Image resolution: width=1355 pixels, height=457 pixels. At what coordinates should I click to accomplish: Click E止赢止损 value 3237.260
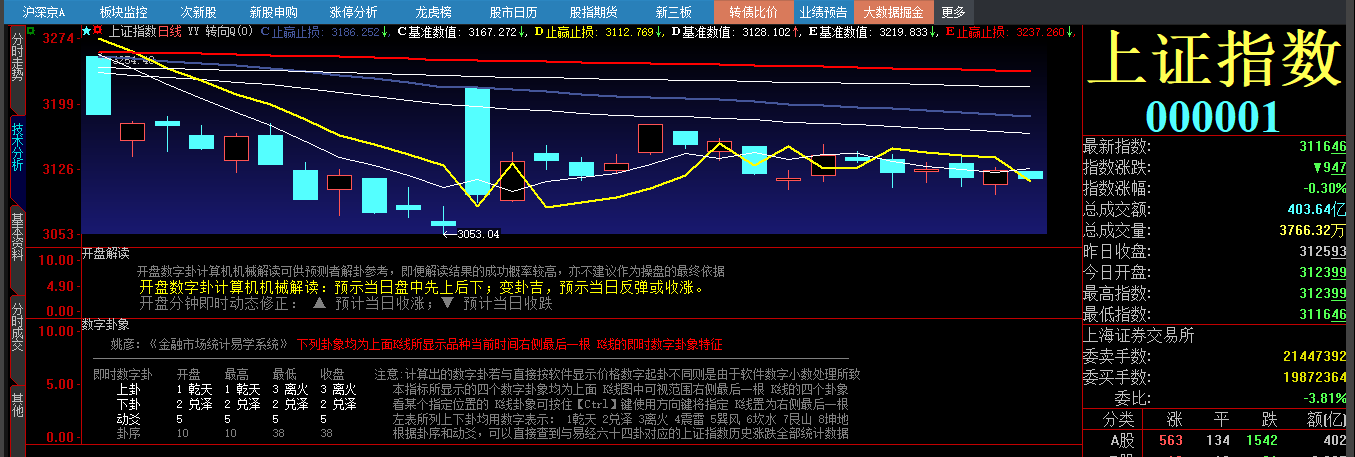coord(1040,32)
